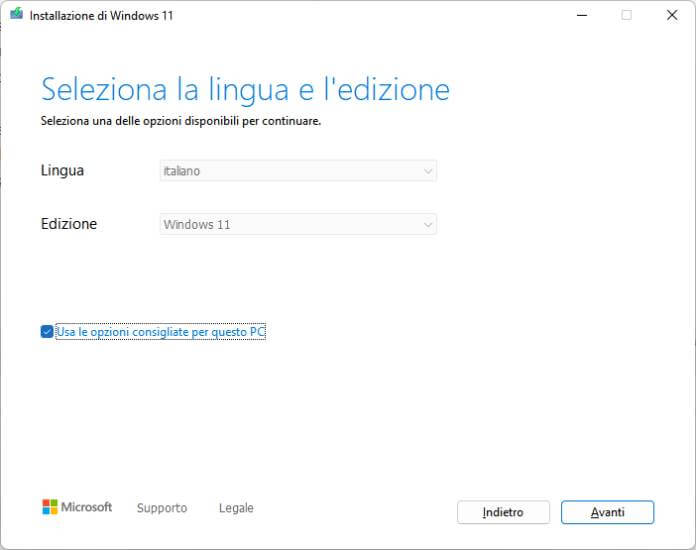Uncheck 'Usa le opzioni consigliate per questo PC'

pos(47,332)
